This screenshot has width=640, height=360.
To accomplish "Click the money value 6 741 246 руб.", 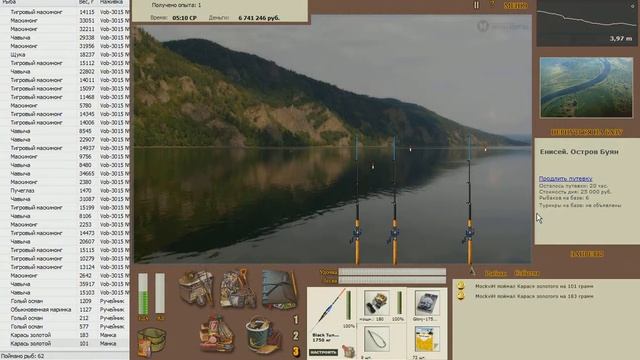I will point(259,18).
